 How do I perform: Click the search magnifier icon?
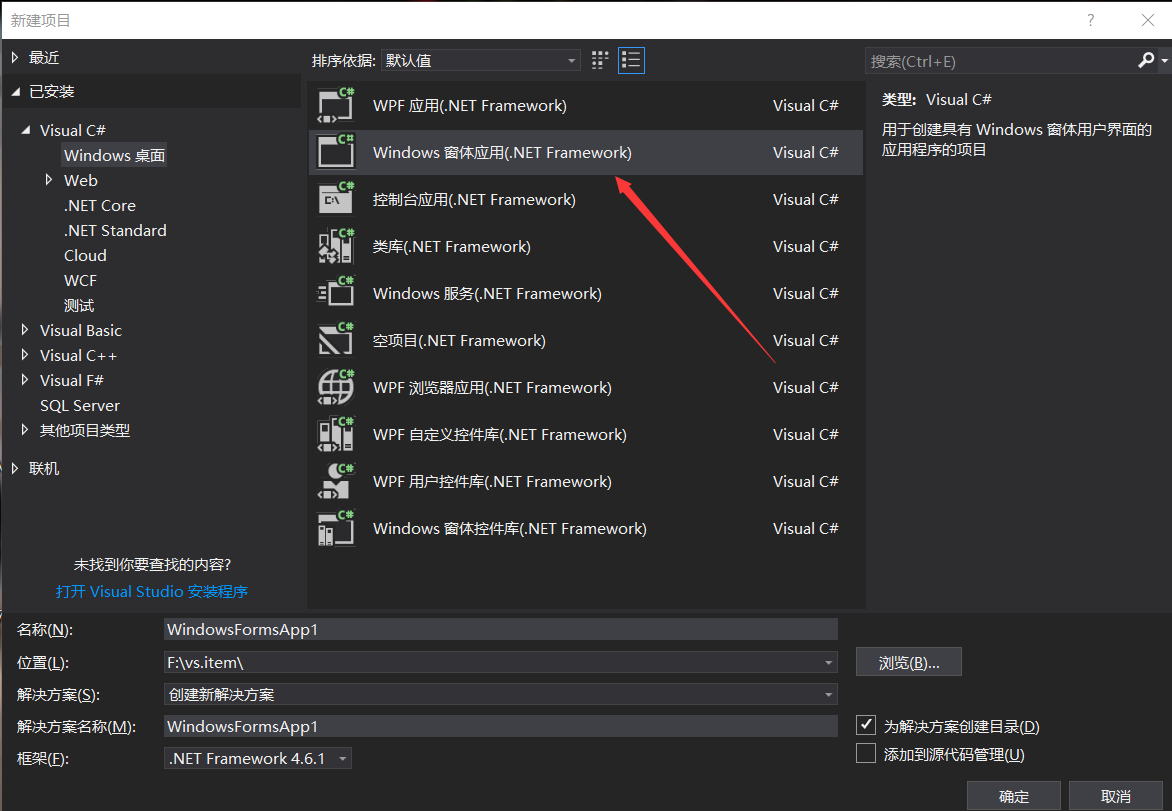point(1146,61)
